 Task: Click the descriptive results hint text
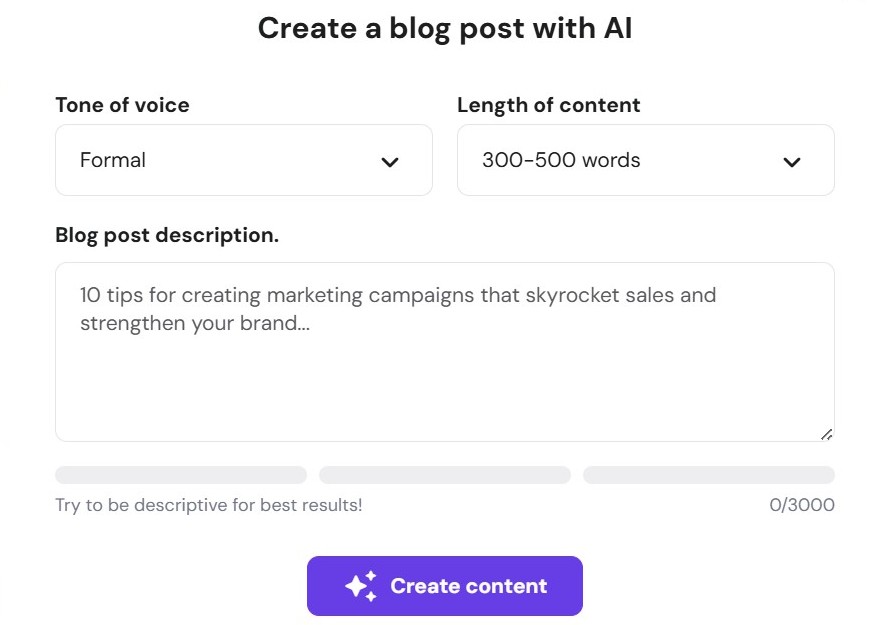tap(208, 505)
